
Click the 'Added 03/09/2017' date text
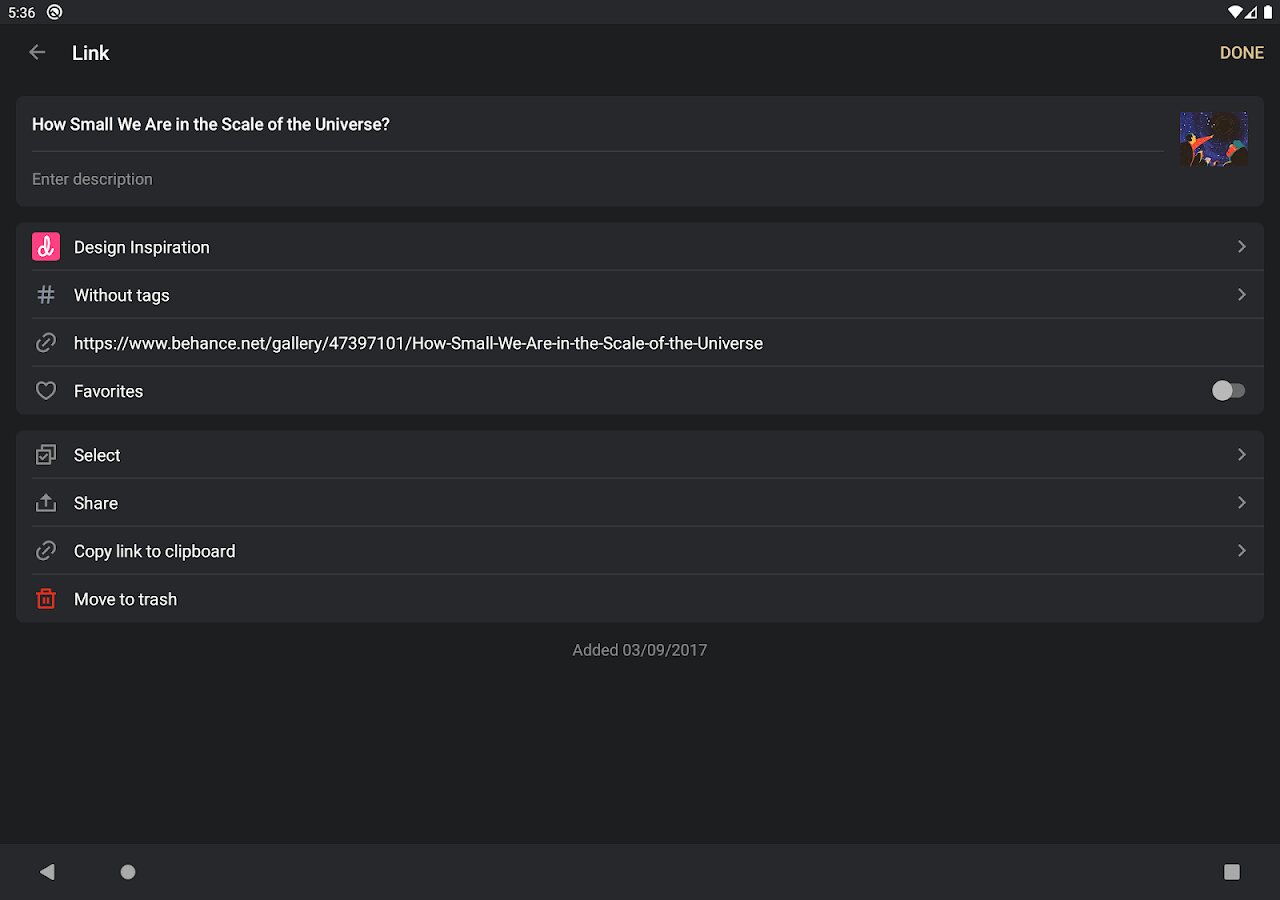(x=640, y=650)
